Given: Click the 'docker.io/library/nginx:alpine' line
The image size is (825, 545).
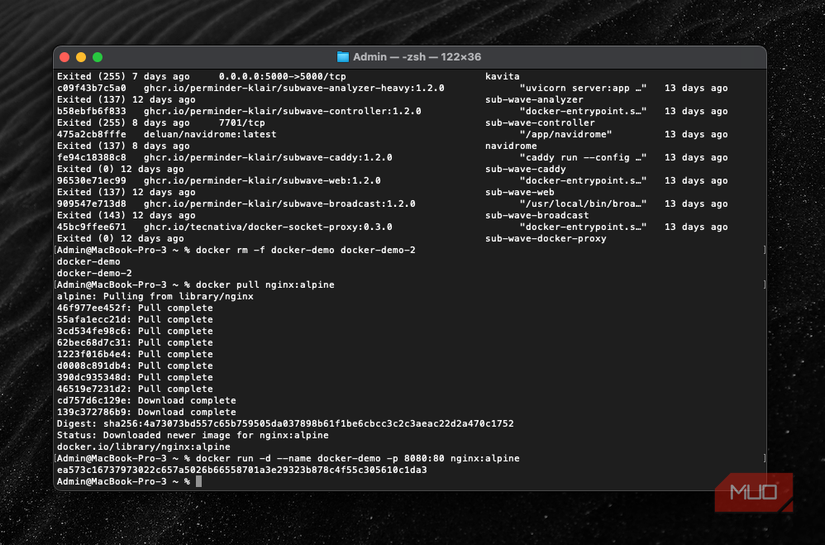Looking at the screenshot, I should click(x=144, y=447).
